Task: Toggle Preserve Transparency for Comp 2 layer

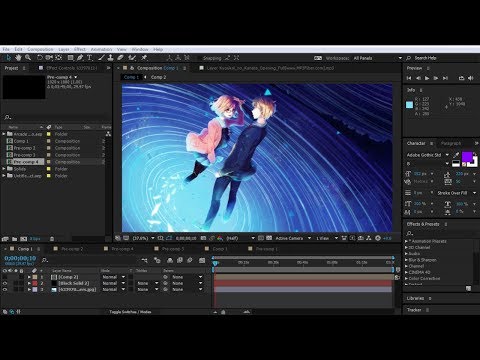Action: (x=131, y=277)
